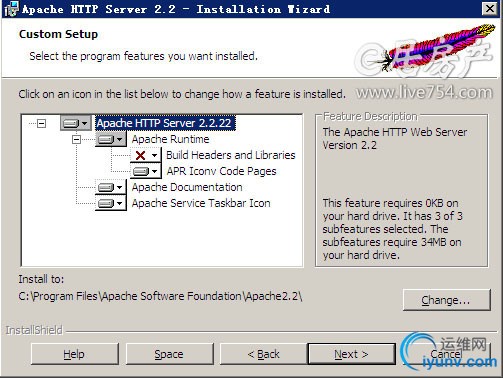Select APR Iconv Code Pages feature
Image resolution: width=503 pixels, height=378 pixels.
pos(221,171)
